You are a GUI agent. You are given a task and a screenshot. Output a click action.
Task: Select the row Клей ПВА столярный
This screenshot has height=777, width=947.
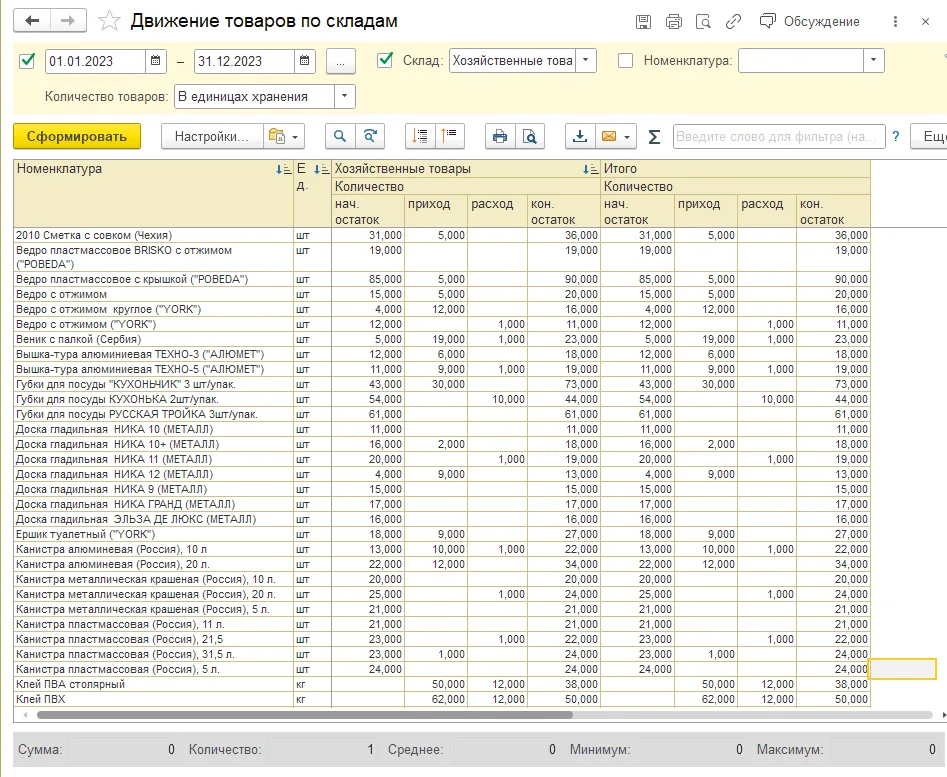tap(441, 685)
